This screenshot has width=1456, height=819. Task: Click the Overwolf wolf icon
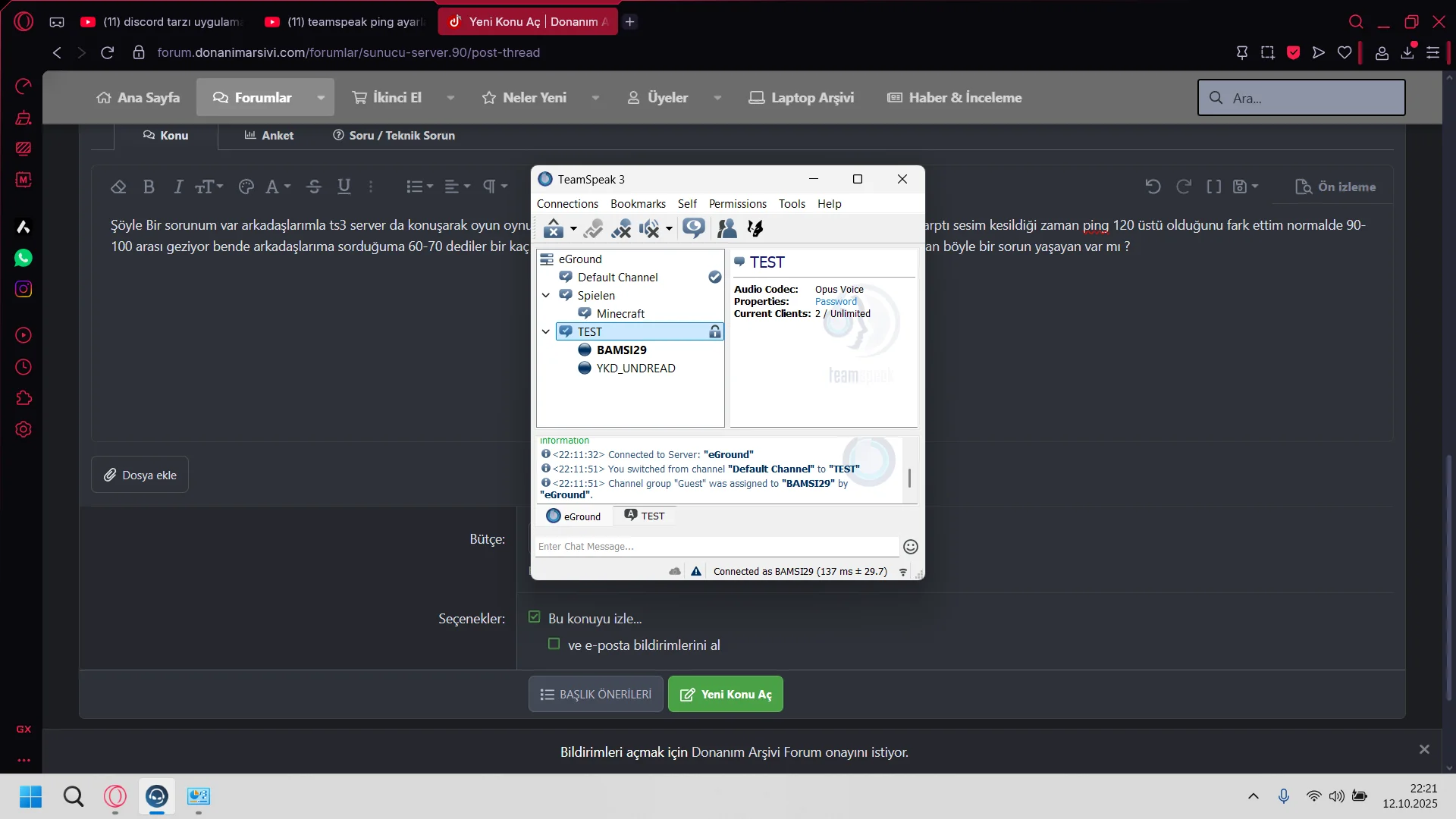point(755,228)
